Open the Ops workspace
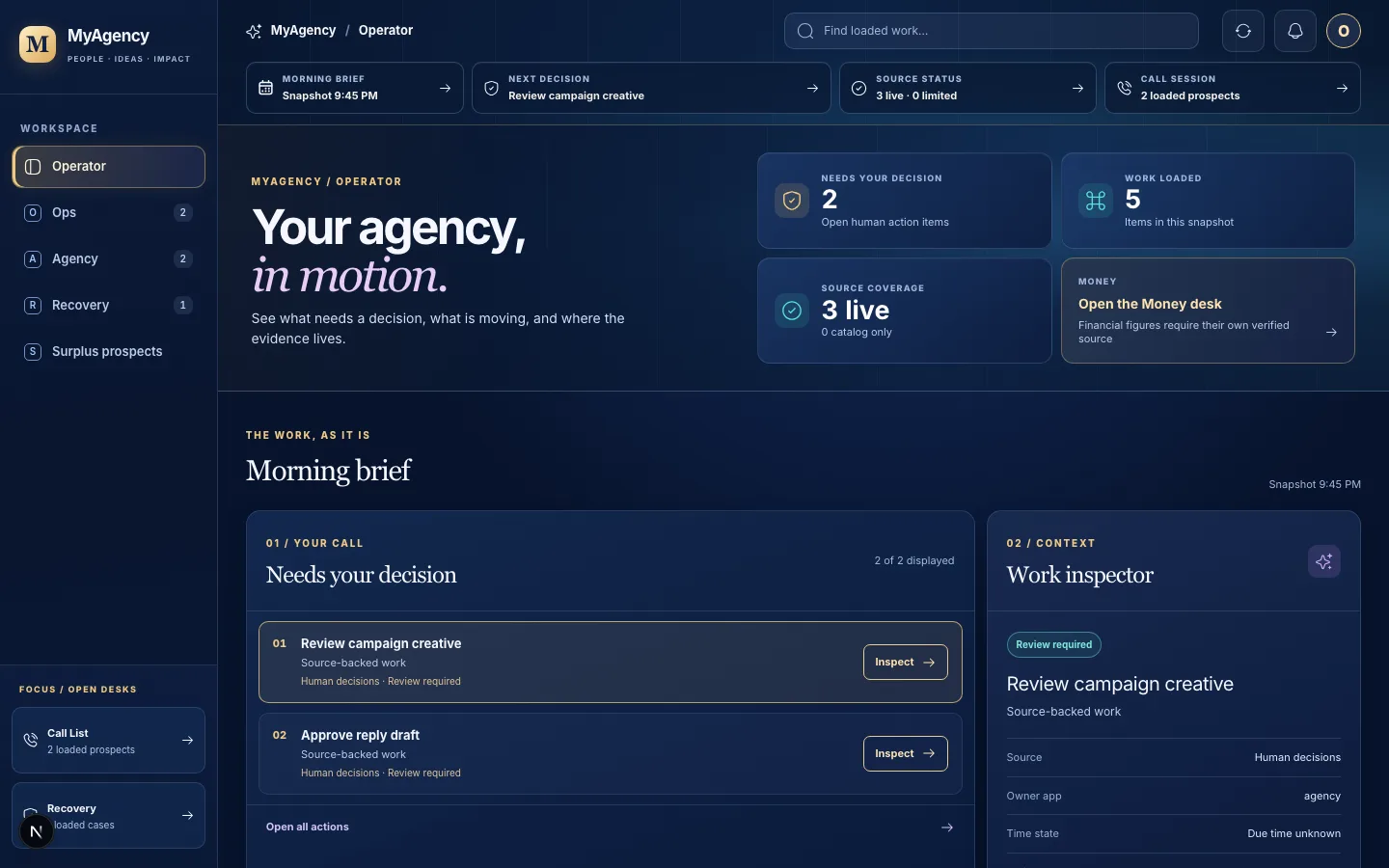This screenshot has width=1389, height=868. 108,213
